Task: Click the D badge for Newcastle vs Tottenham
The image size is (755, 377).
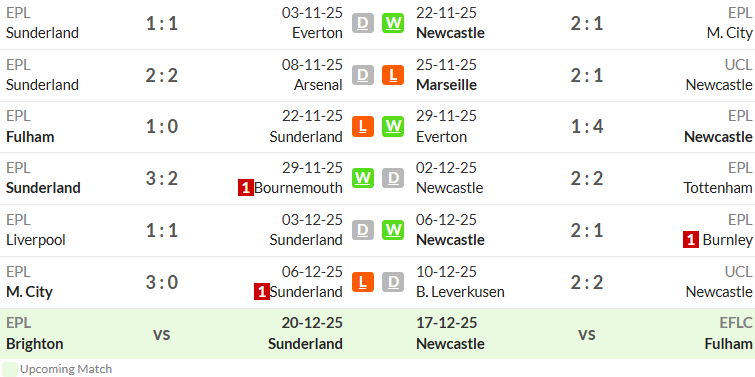Action: pos(393,178)
